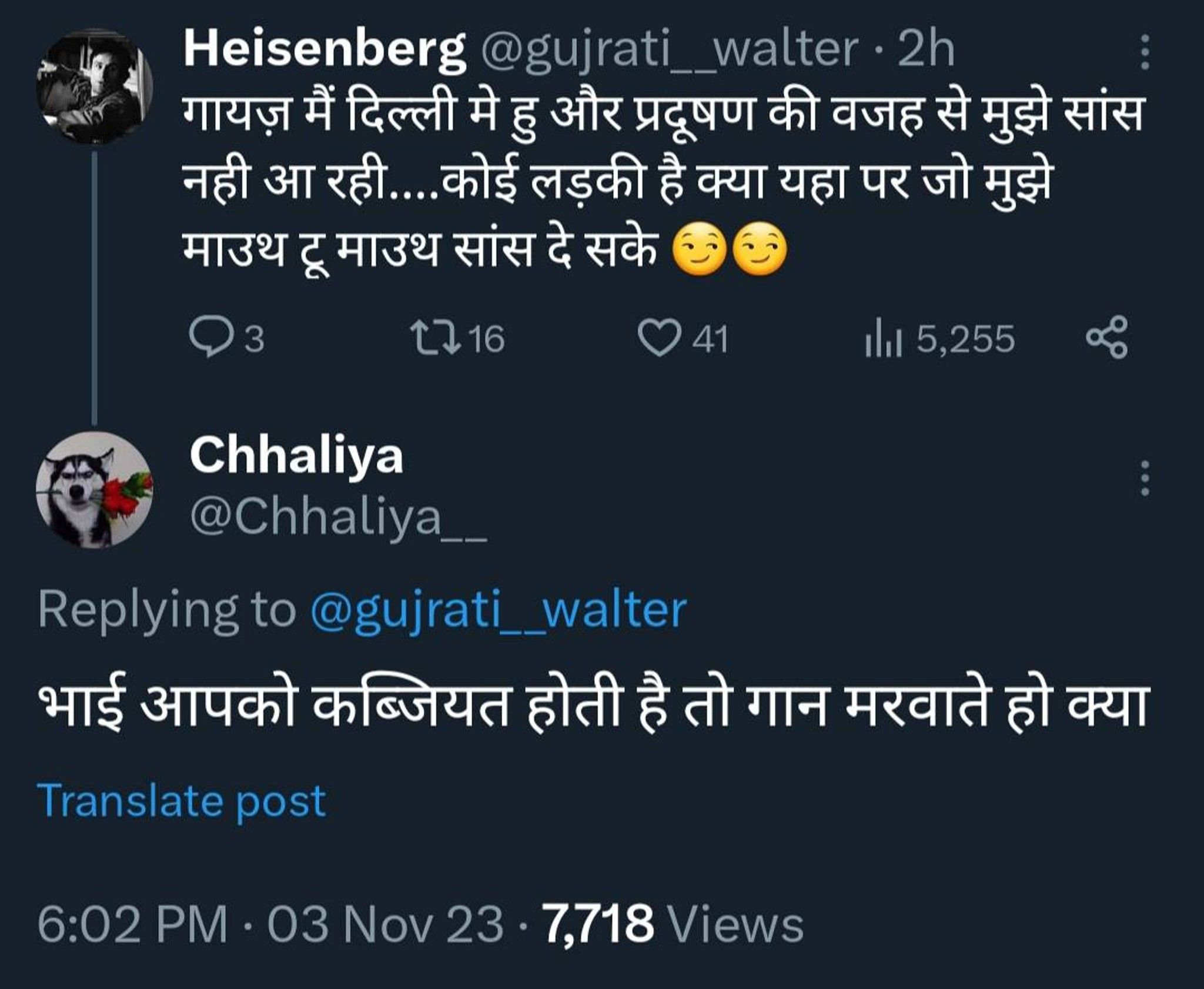Open the three-dot menu on Heisenberg's tweet
Image resolution: width=1204 pixels, height=989 pixels.
(x=1144, y=52)
